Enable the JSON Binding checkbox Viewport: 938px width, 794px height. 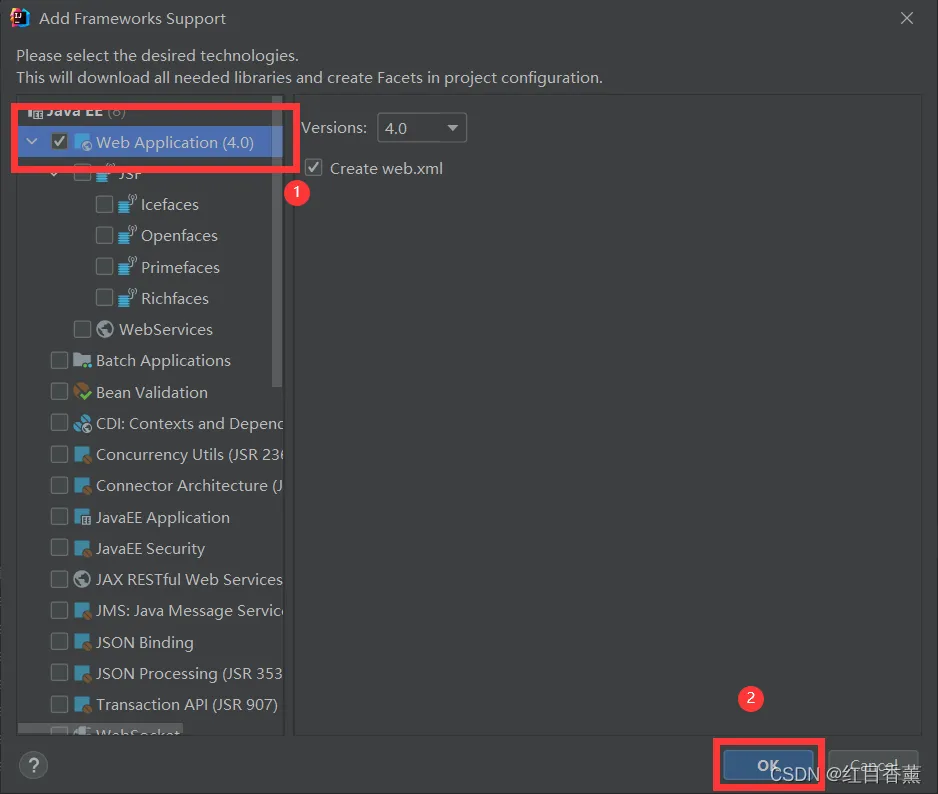pos(59,641)
